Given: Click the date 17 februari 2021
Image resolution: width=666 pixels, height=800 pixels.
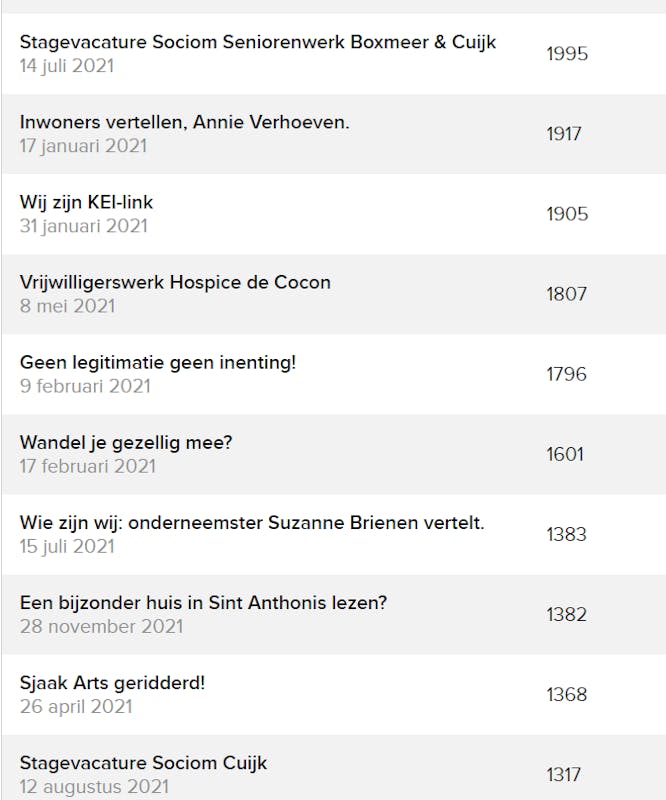Looking at the screenshot, I should click(x=88, y=466).
